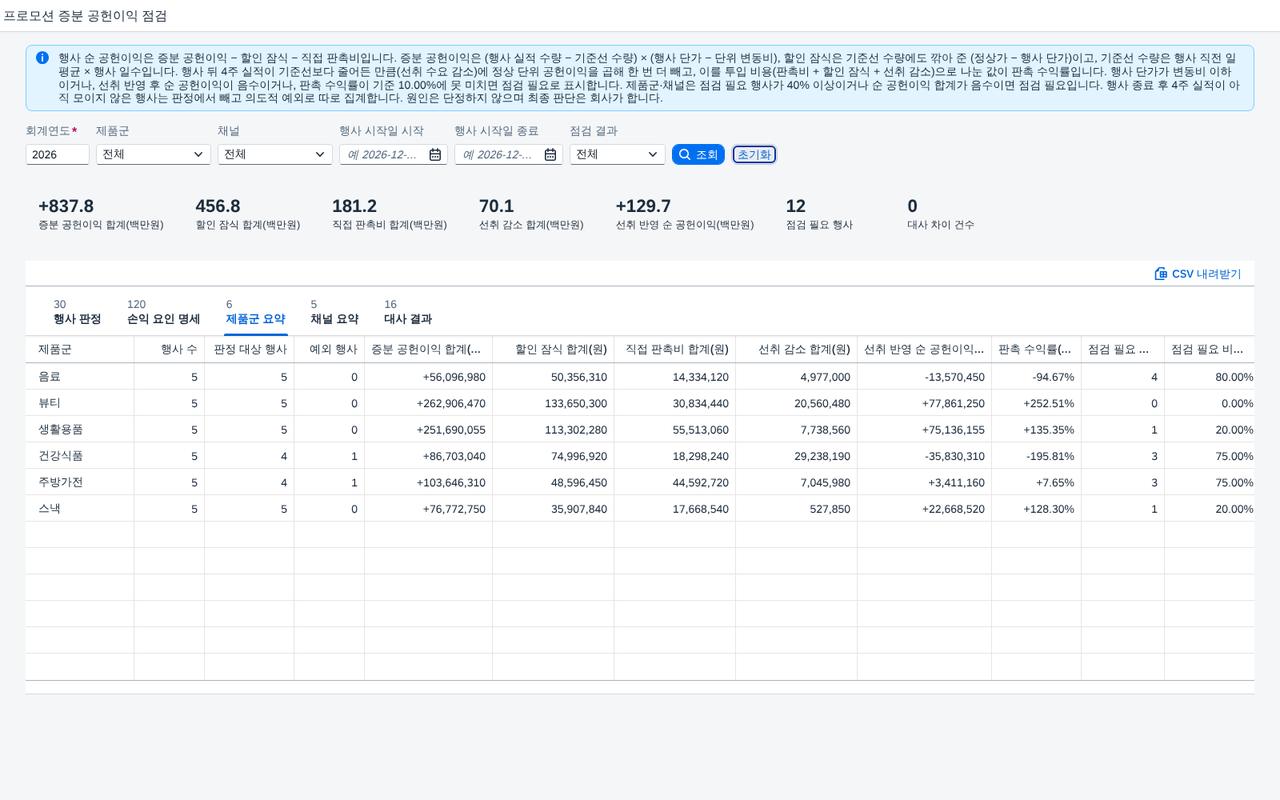
Task: Sort by the 제품군 column header
Action: (80, 350)
